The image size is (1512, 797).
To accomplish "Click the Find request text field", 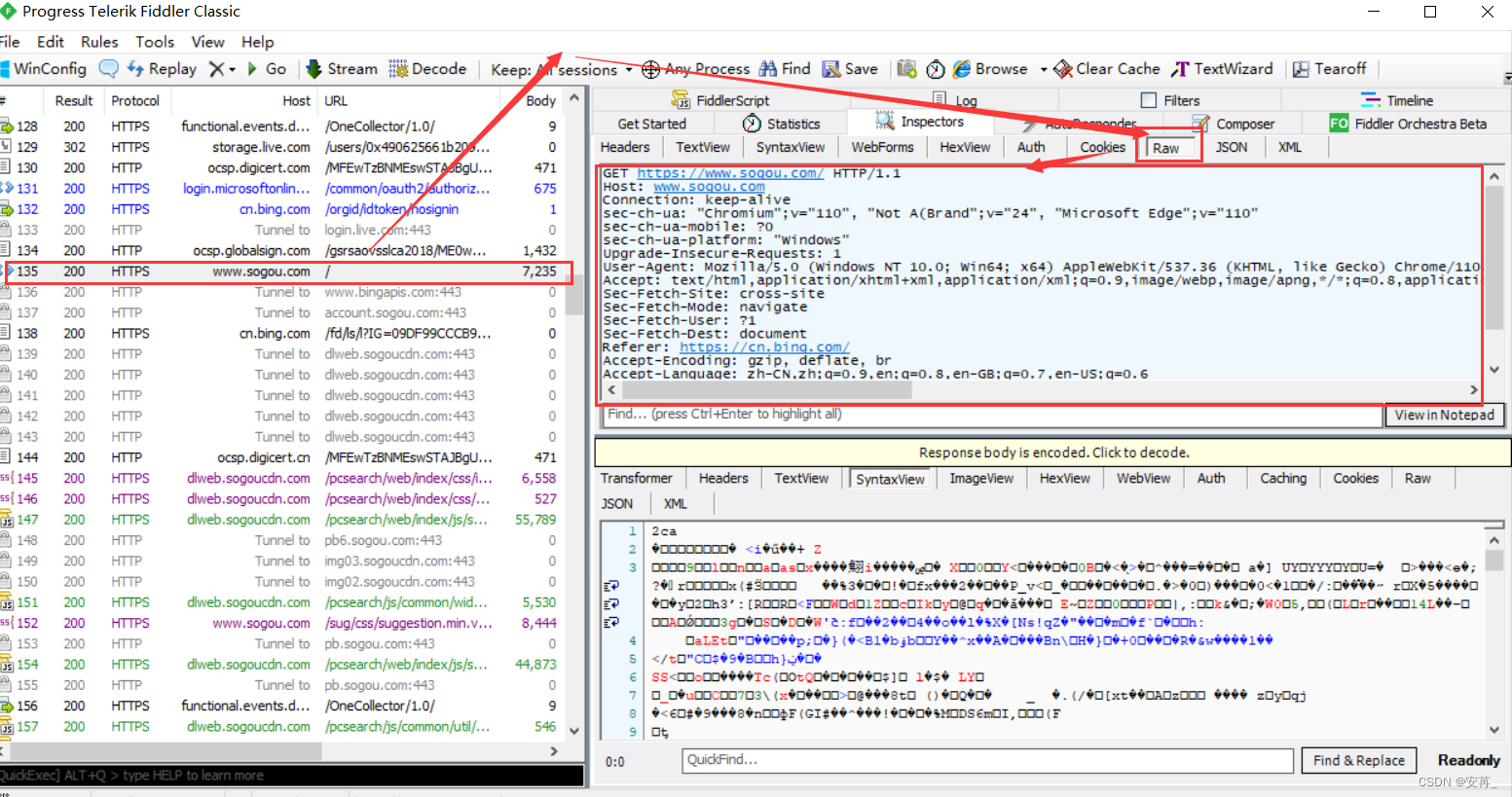I will (x=993, y=415).
